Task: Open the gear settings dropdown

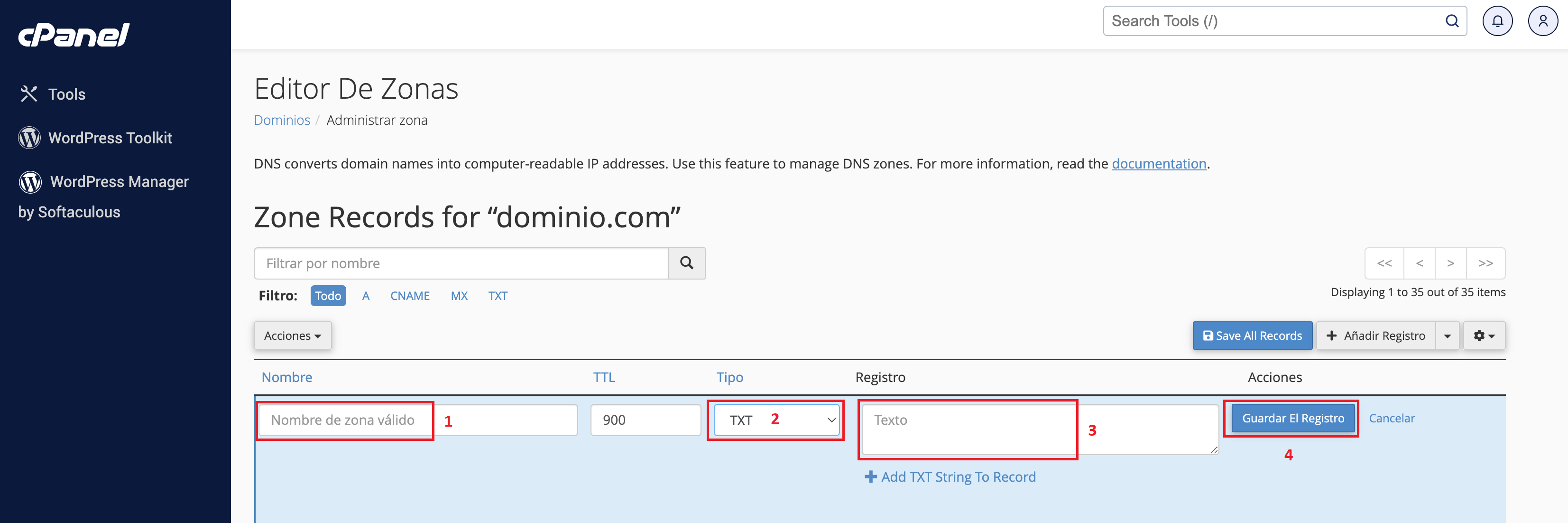Action: (1484, 336)
